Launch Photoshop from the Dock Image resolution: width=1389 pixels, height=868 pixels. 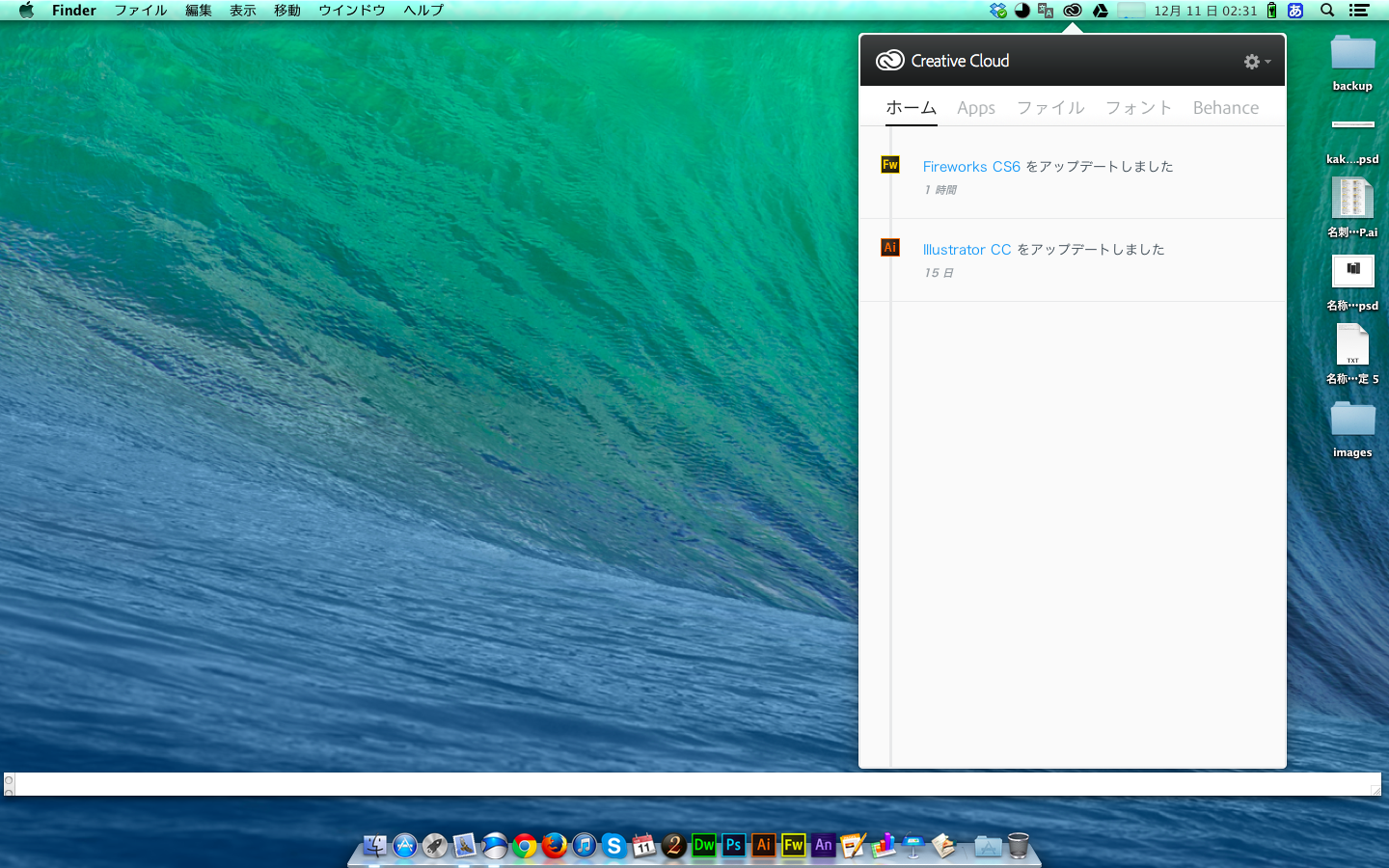click(734, 845)
